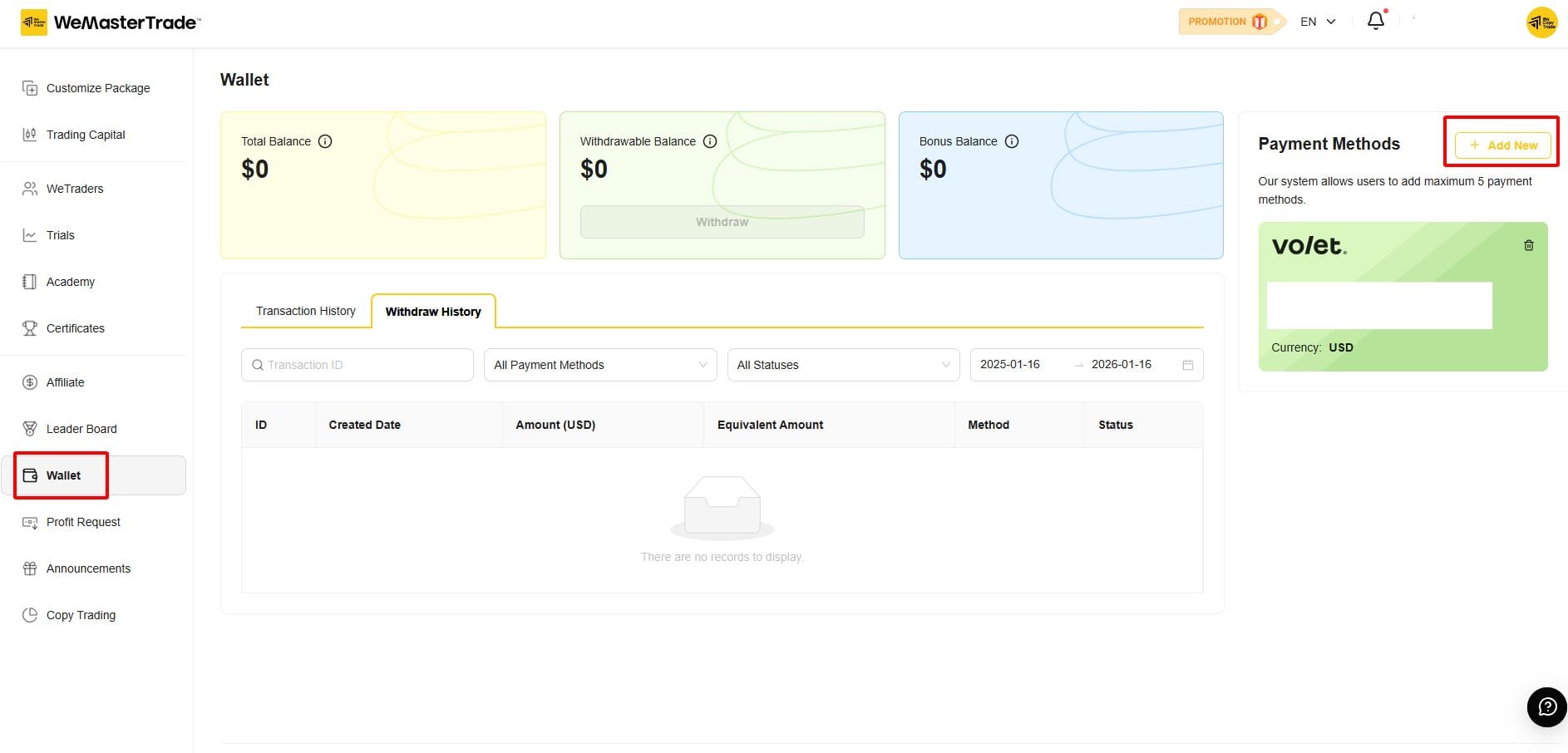Open the EN language selector
Viewport: 1568px width, 753px height.
click(x=1316, y=21)
